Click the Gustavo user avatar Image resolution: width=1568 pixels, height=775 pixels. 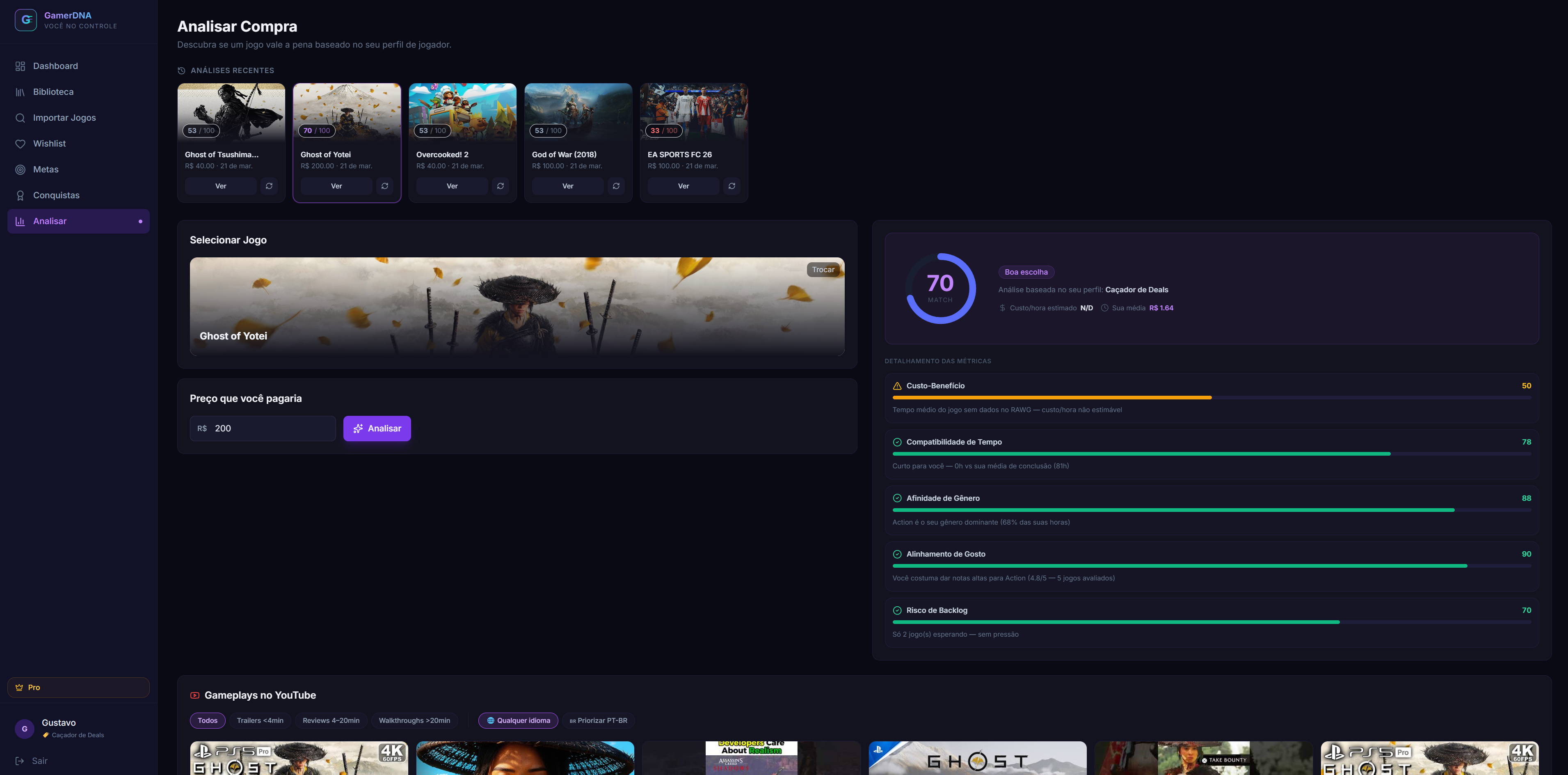click(x=24, y=729)
